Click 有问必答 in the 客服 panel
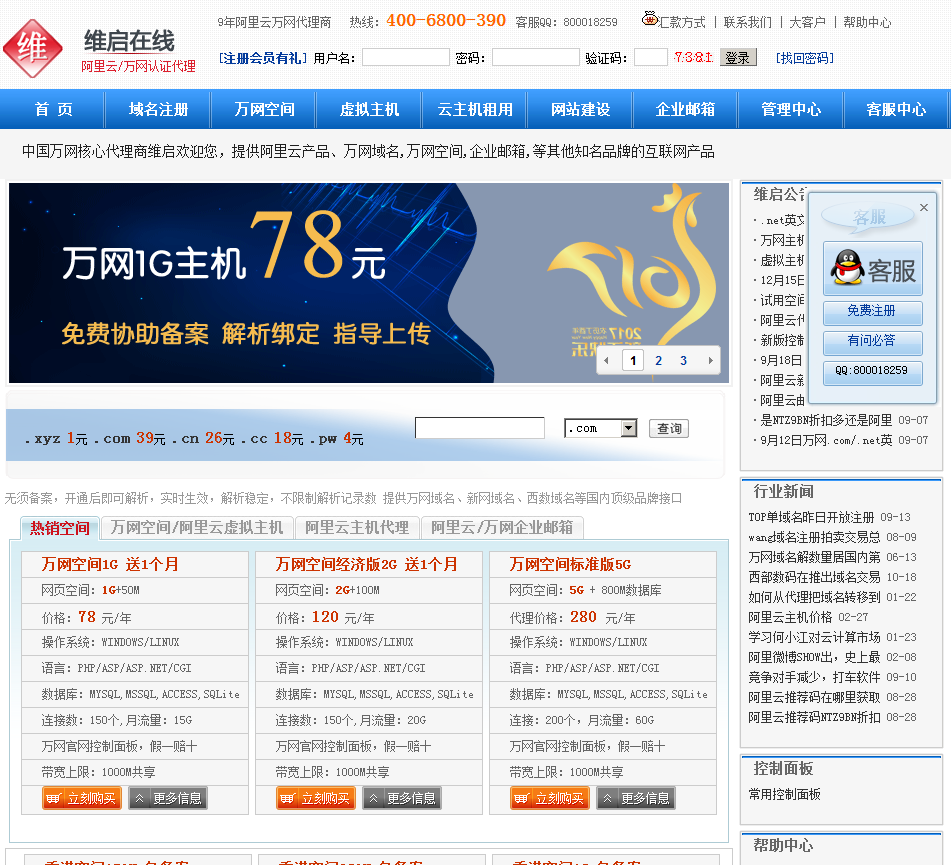The image size is (951, 865). tap(872, 341)
